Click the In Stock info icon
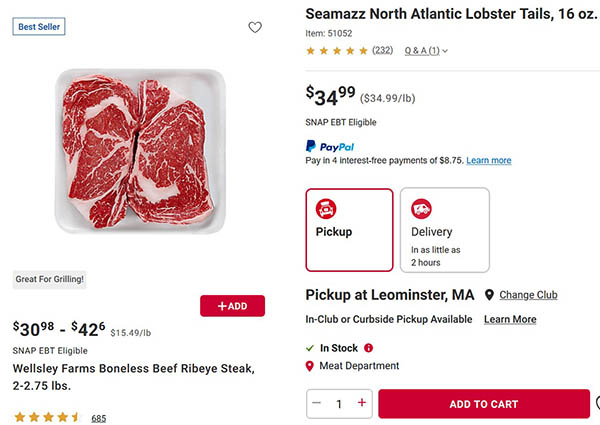The image size is (600, 425). [x=369, y=348]
